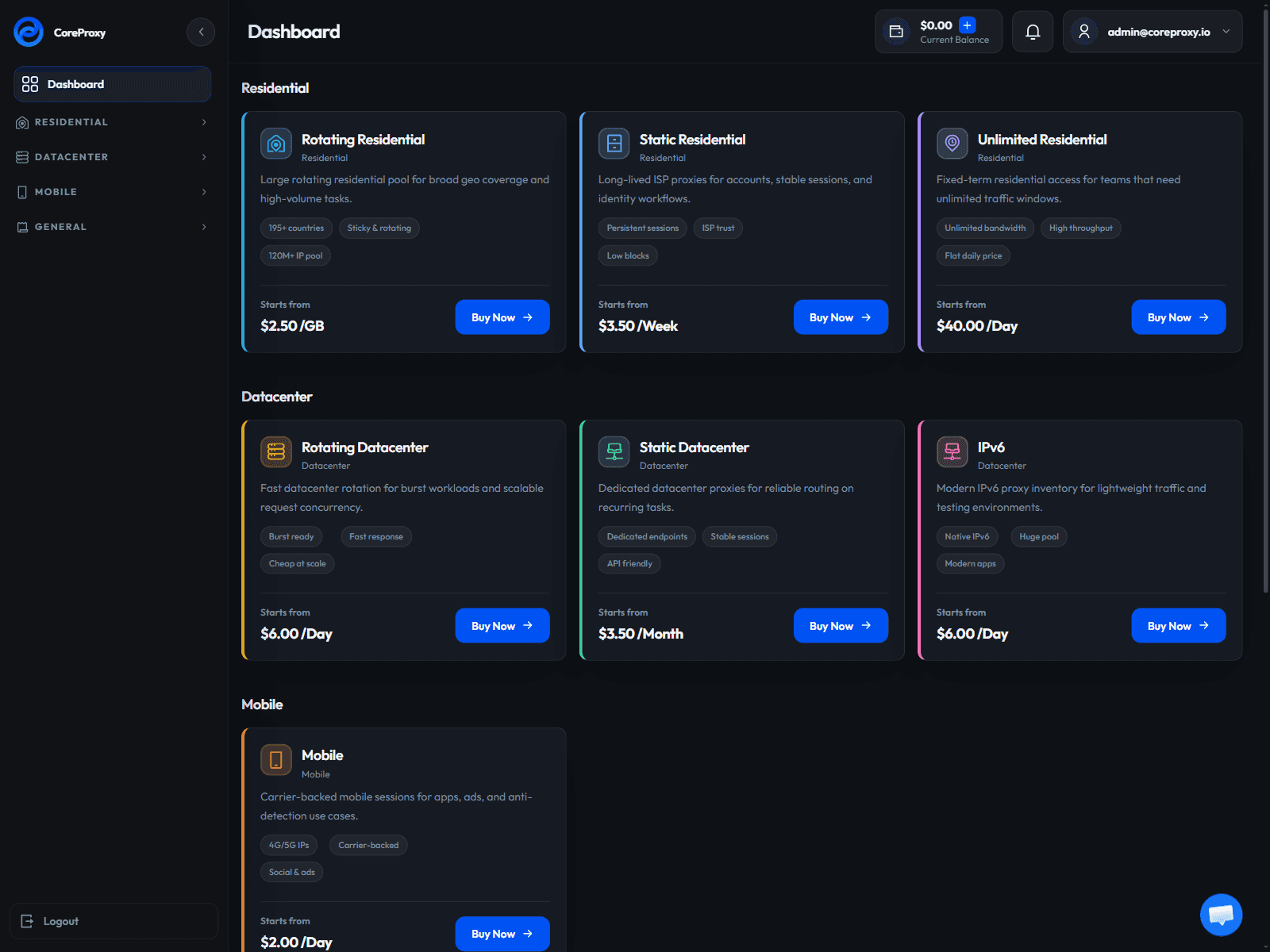This screenshot has width=1270, height=952.
Task: Click the 'Dedicated endpoints' tag
Action: click(x=647, y=537)
